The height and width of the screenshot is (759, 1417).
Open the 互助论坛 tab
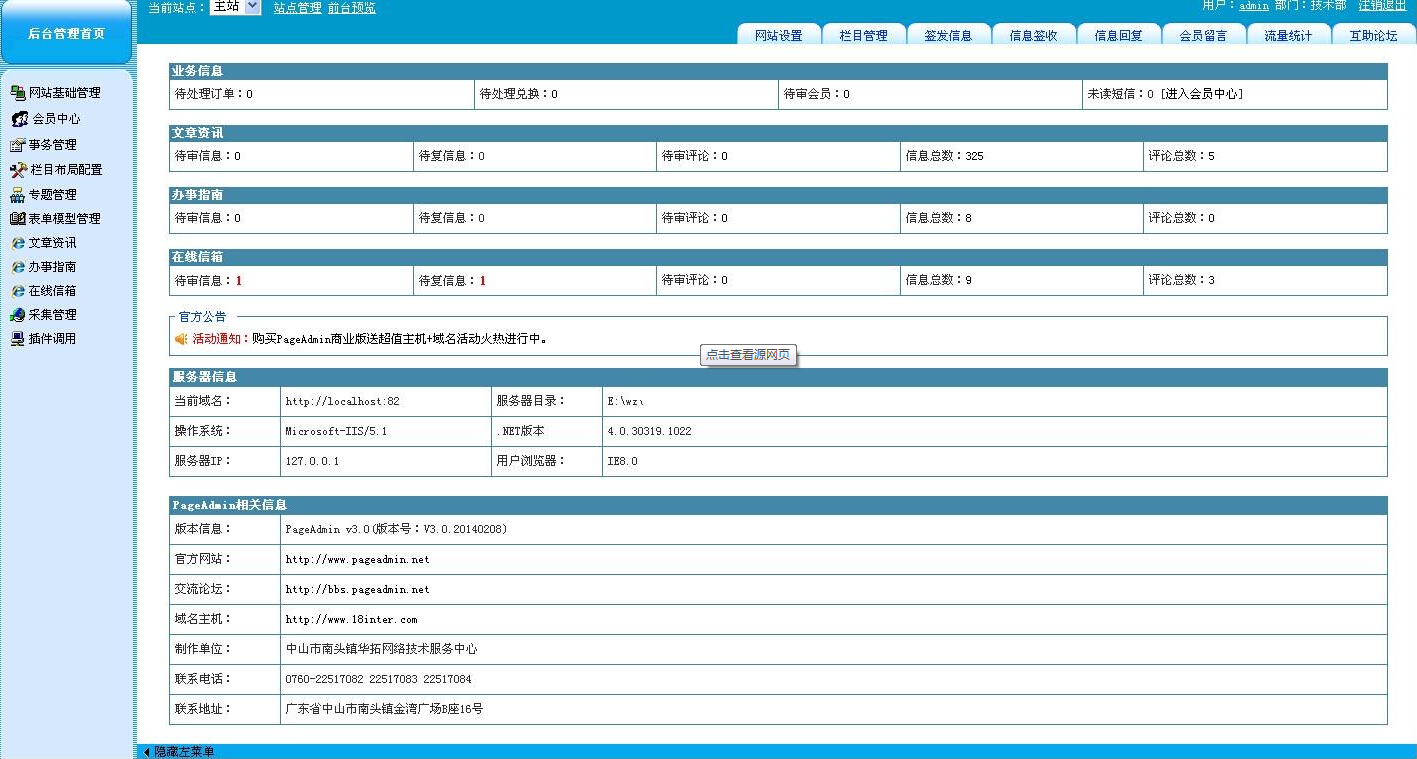click(1374, 35)
